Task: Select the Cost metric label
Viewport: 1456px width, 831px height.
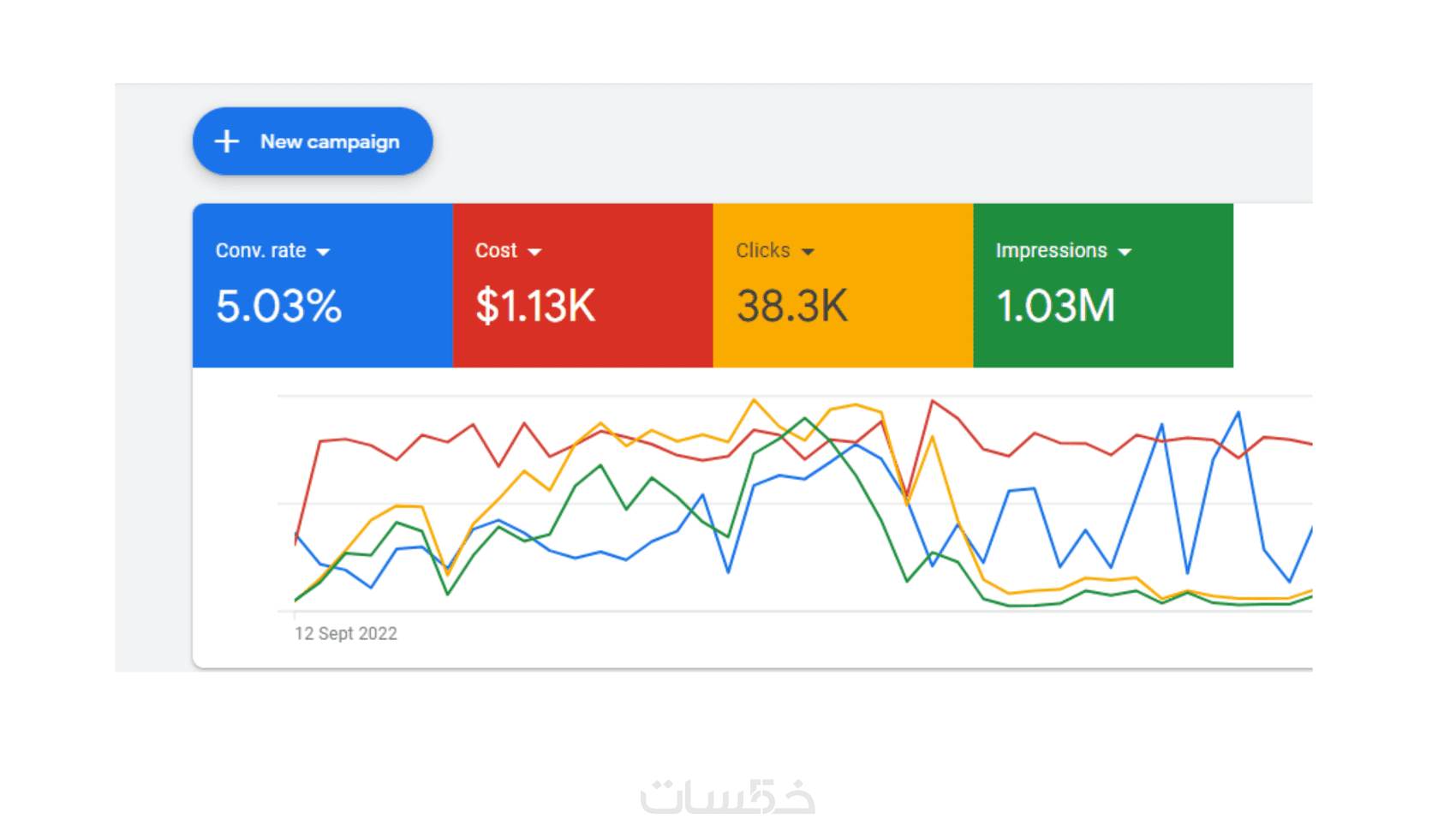Action: click(496, 250)
